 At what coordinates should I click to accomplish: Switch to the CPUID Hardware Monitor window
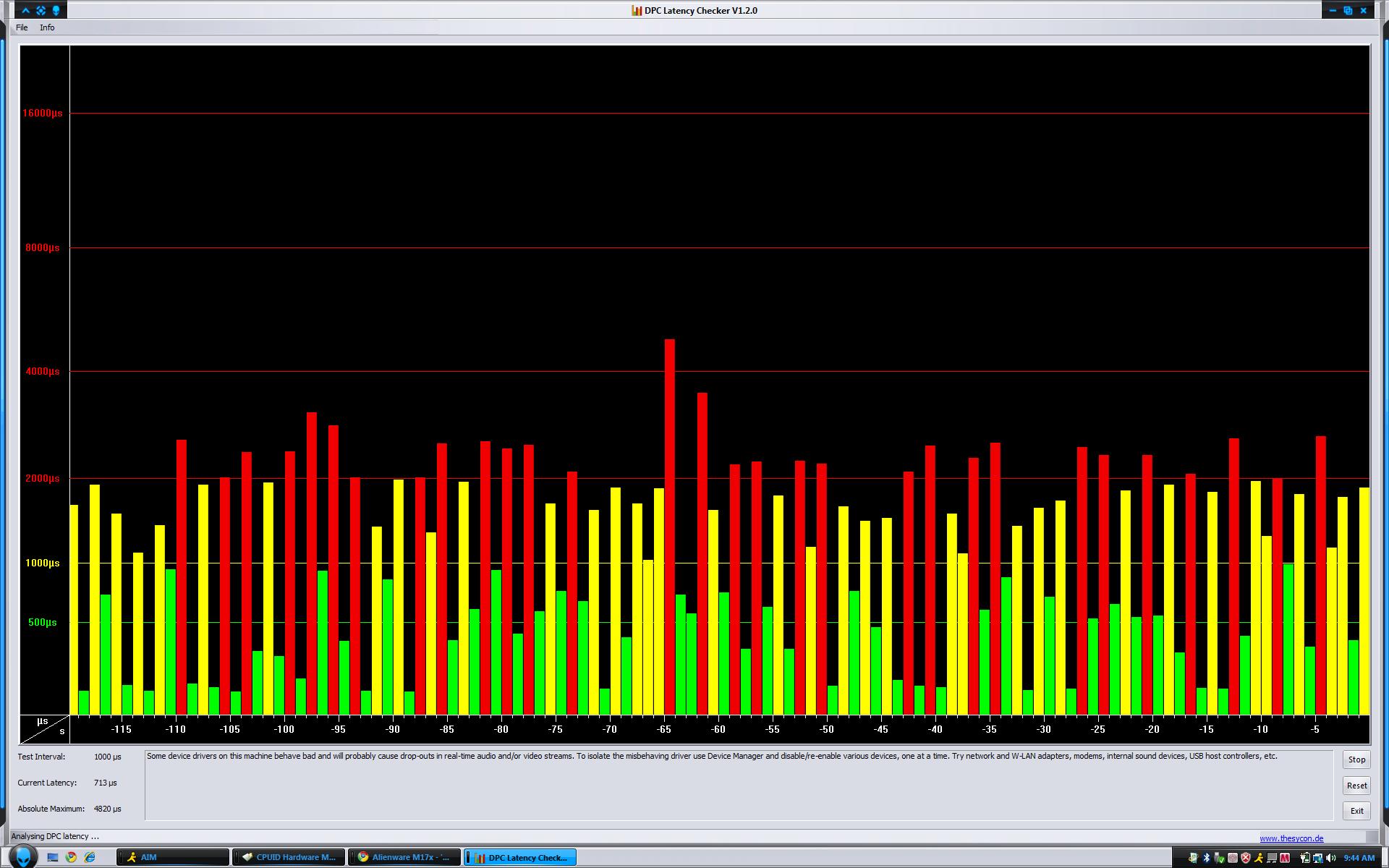[288, 857]
